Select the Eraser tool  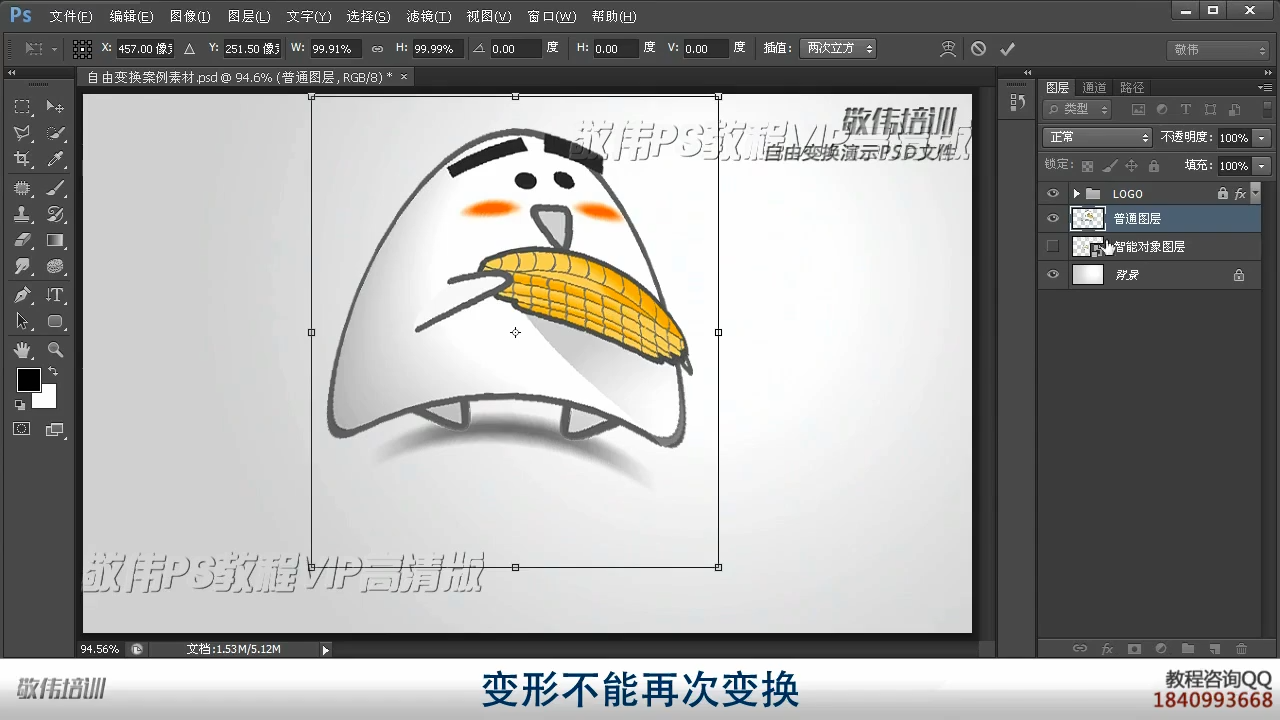click(x=22, y=240)
